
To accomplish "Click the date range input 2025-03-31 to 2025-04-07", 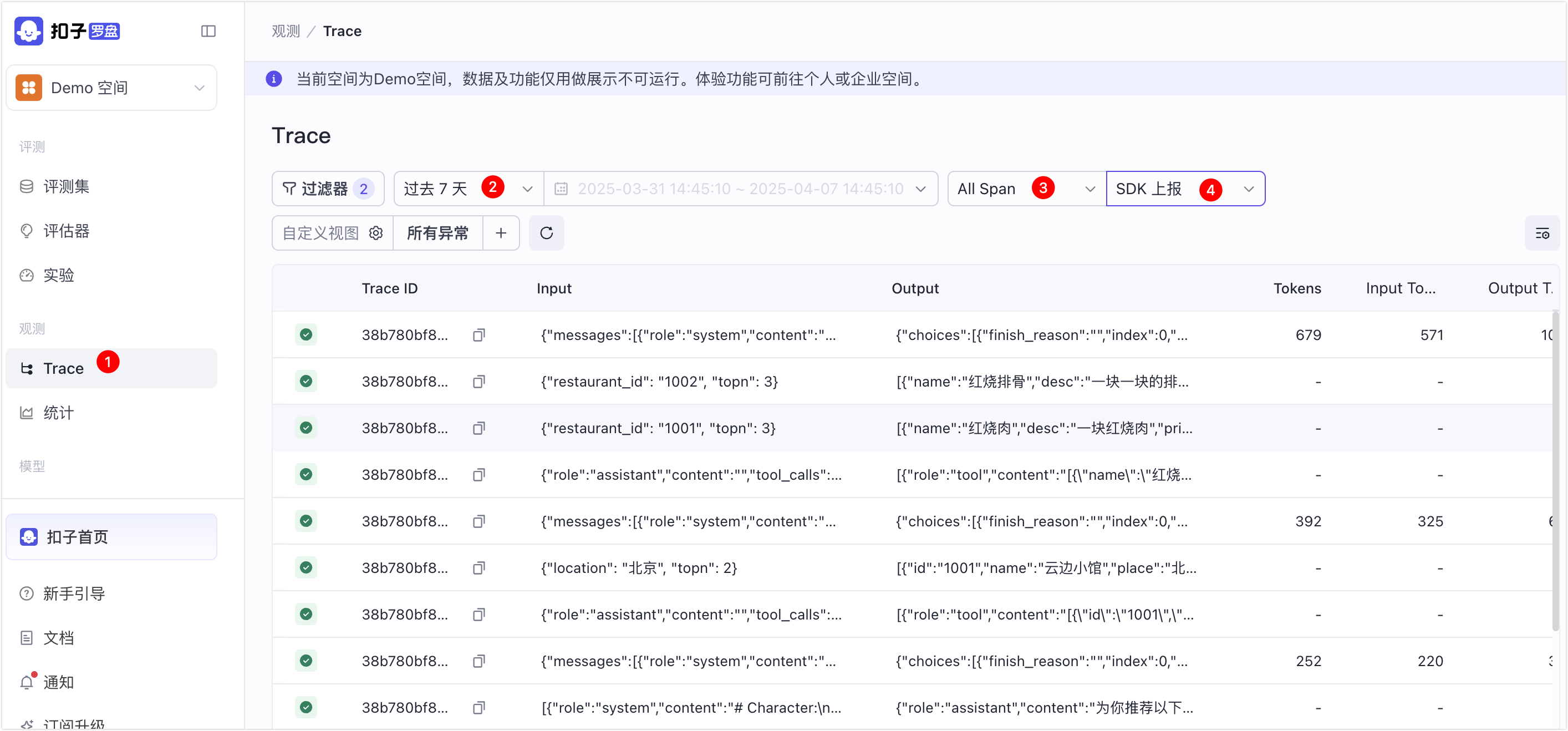I will (x=740, y=189).
